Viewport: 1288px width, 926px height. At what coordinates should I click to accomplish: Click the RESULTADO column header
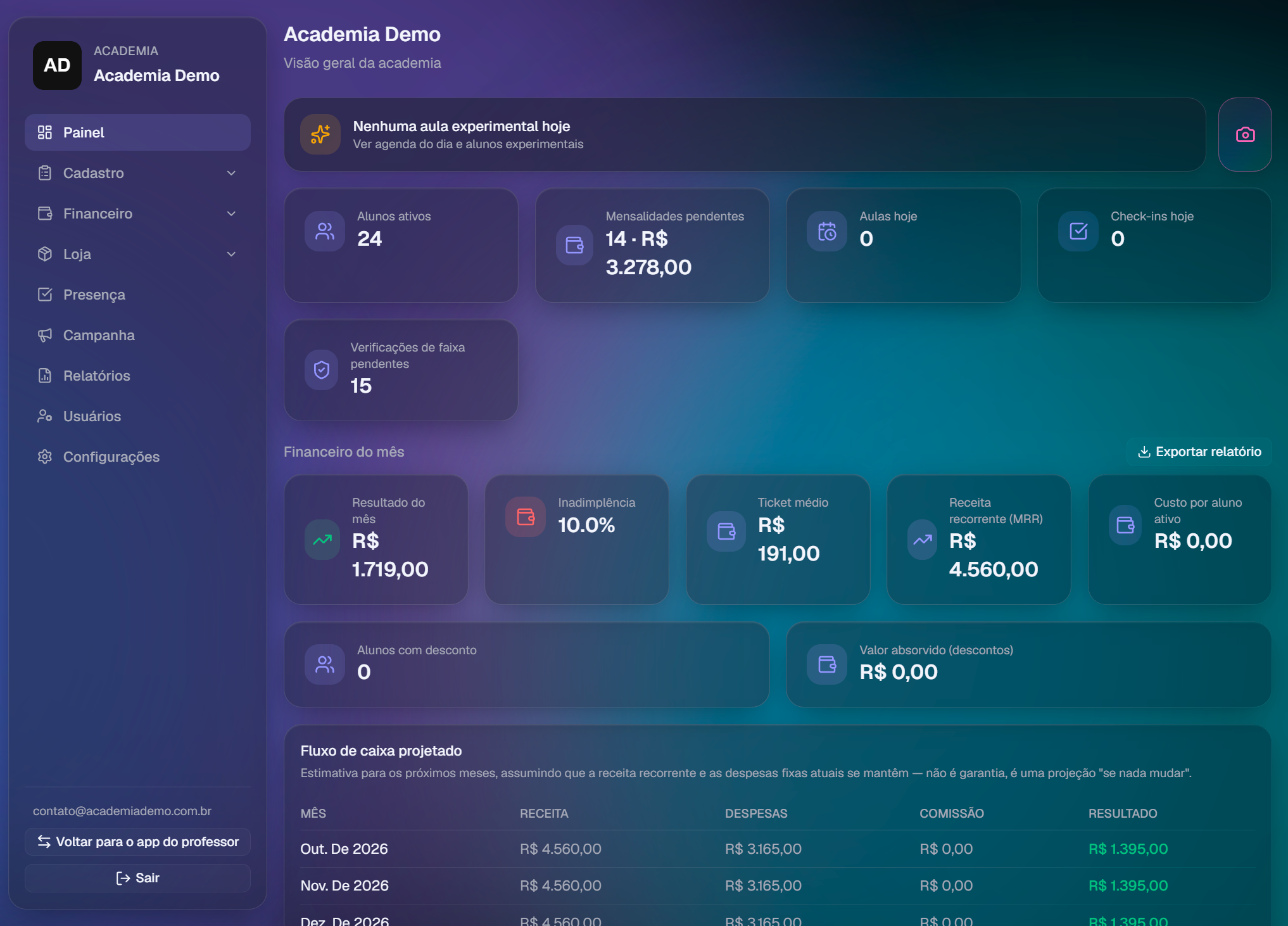[1123, 814]
